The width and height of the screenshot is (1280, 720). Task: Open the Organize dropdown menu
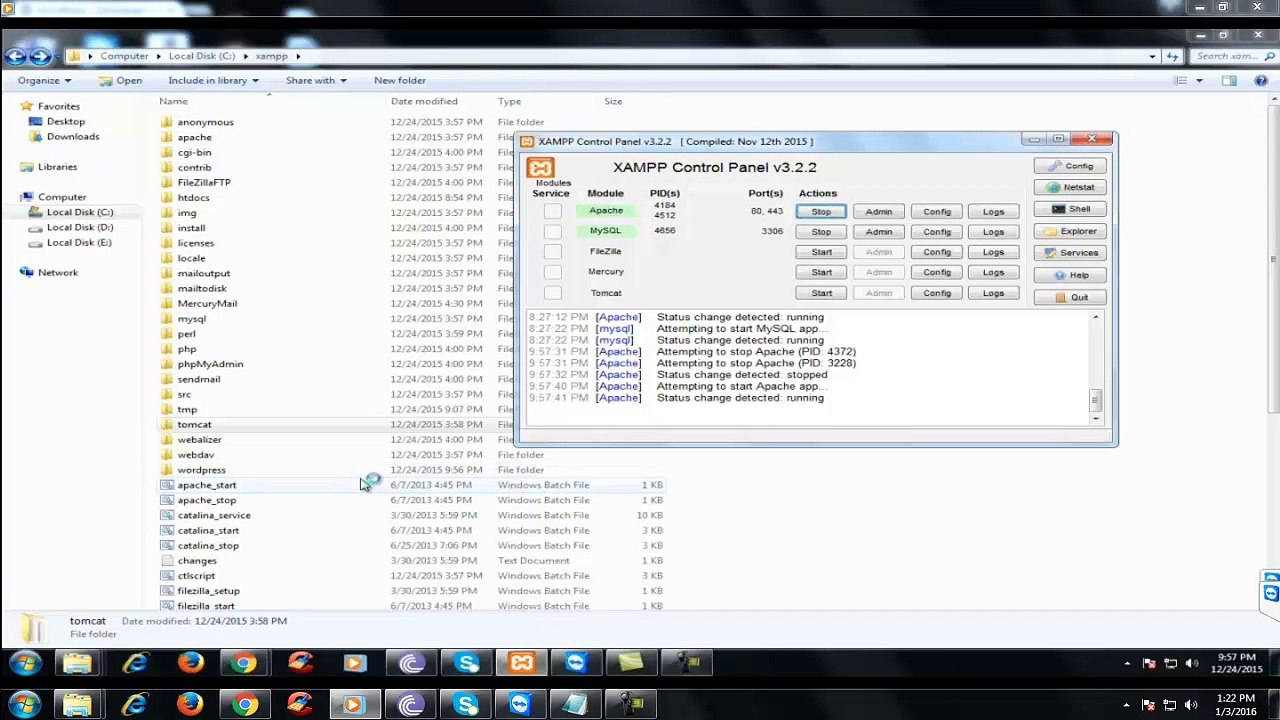[44, 80]
